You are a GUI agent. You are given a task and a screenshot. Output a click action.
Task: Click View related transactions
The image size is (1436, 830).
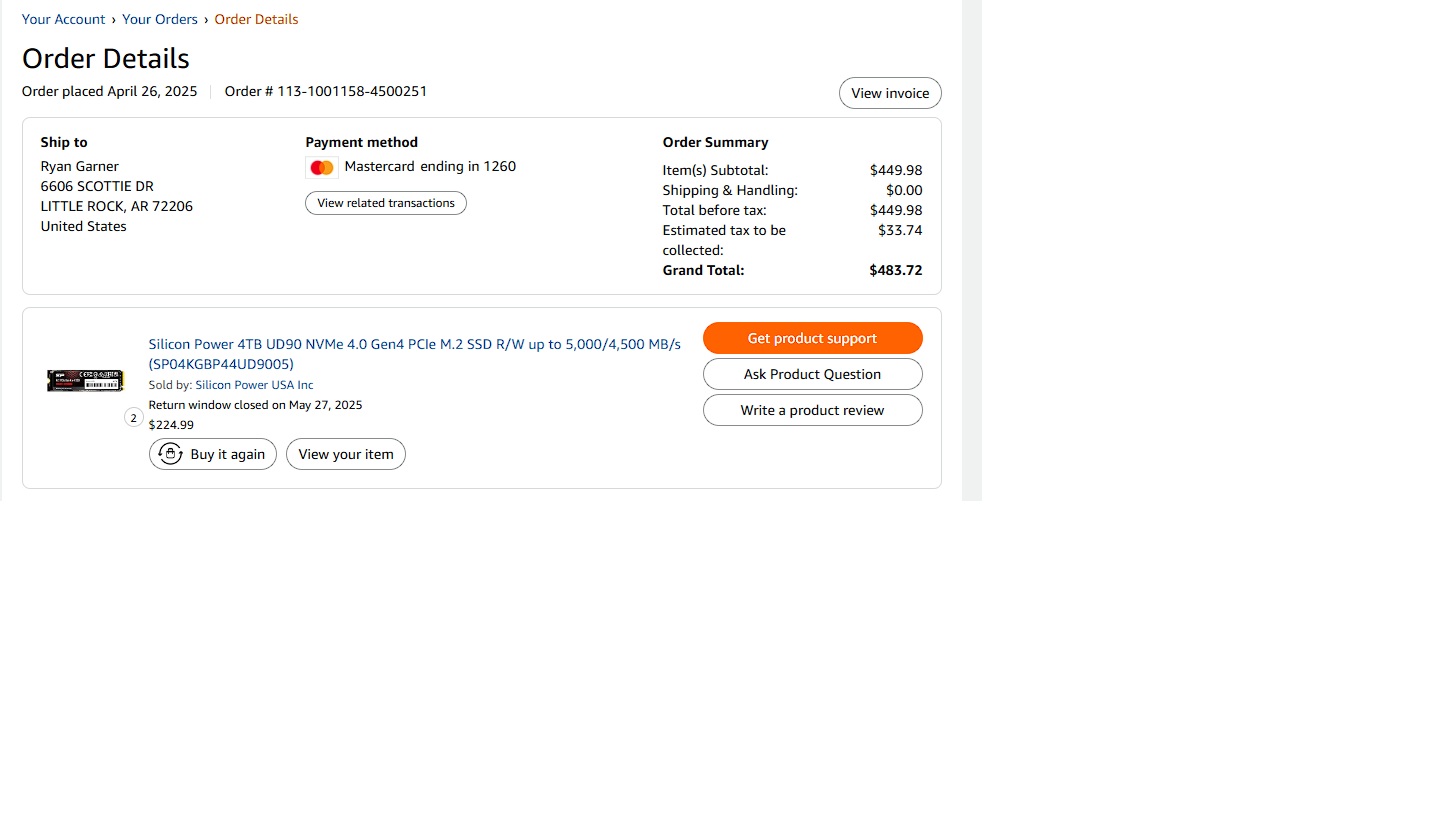pos(386,203)
